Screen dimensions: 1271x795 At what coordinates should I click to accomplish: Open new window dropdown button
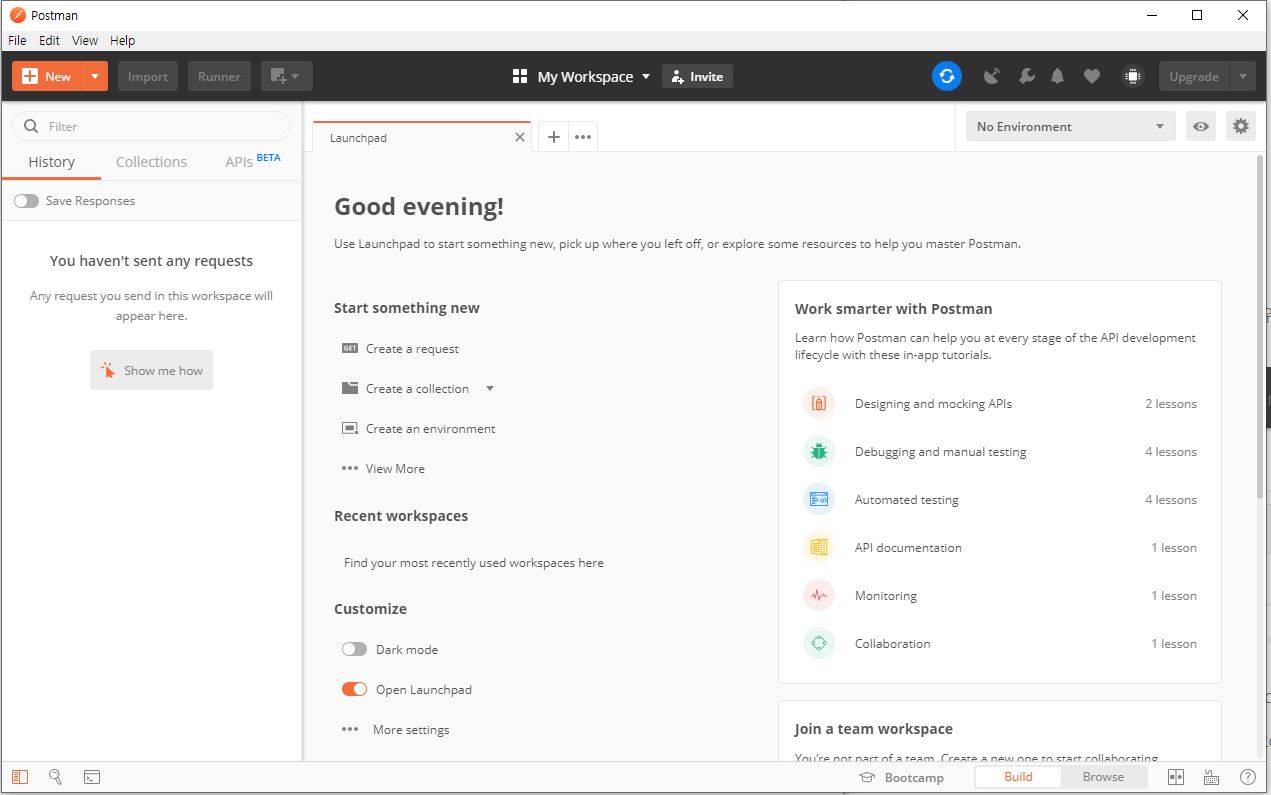pos(286,76)
